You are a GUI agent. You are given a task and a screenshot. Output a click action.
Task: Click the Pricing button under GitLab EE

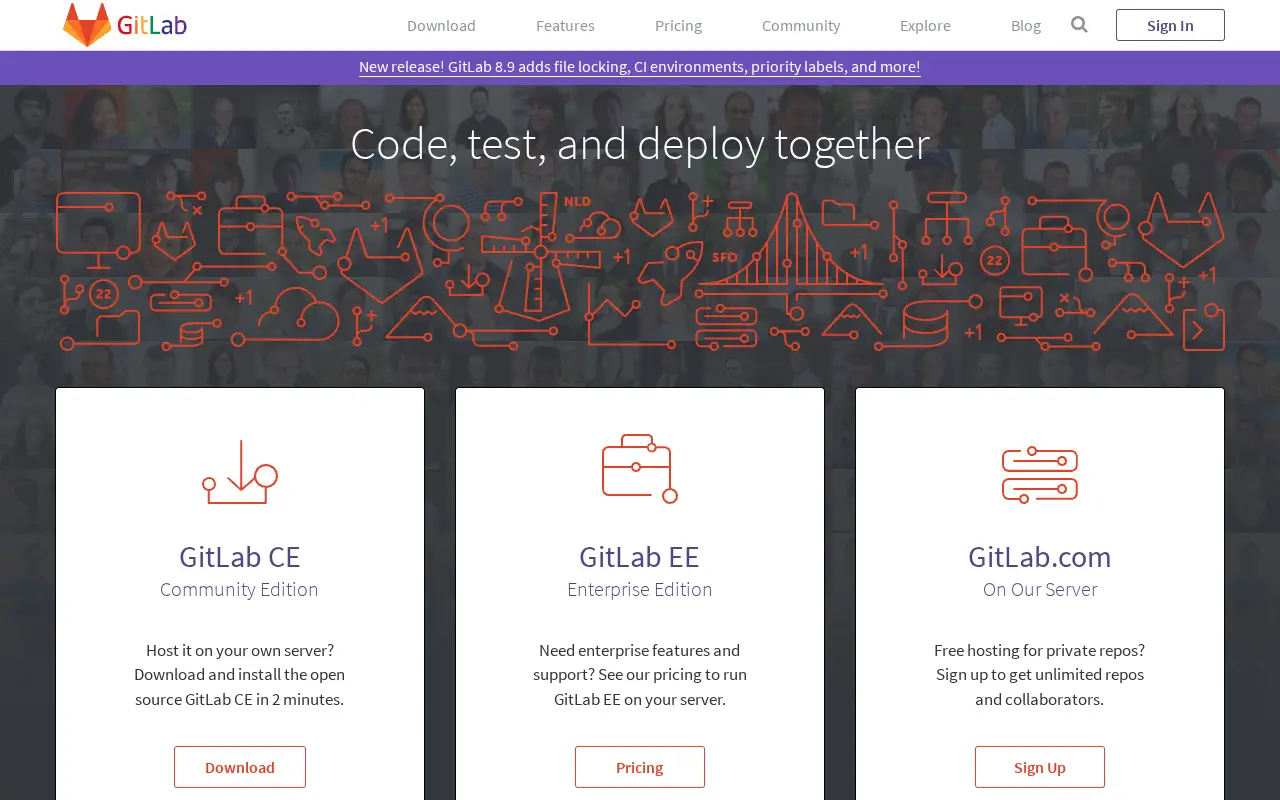[x=640, y=767]
